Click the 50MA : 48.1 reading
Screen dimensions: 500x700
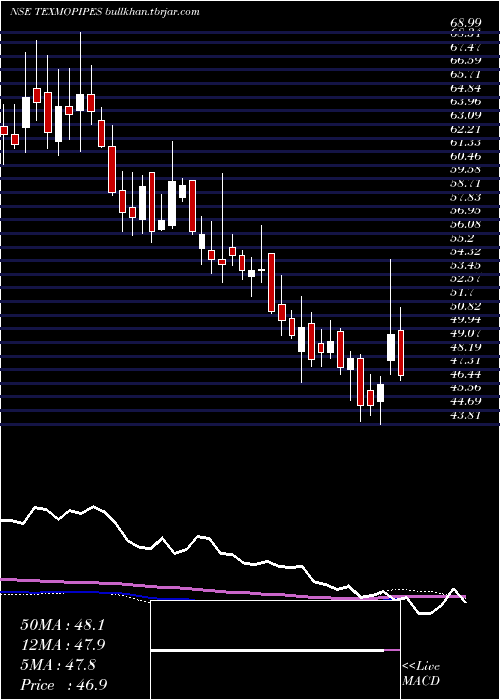coord(62,625)
